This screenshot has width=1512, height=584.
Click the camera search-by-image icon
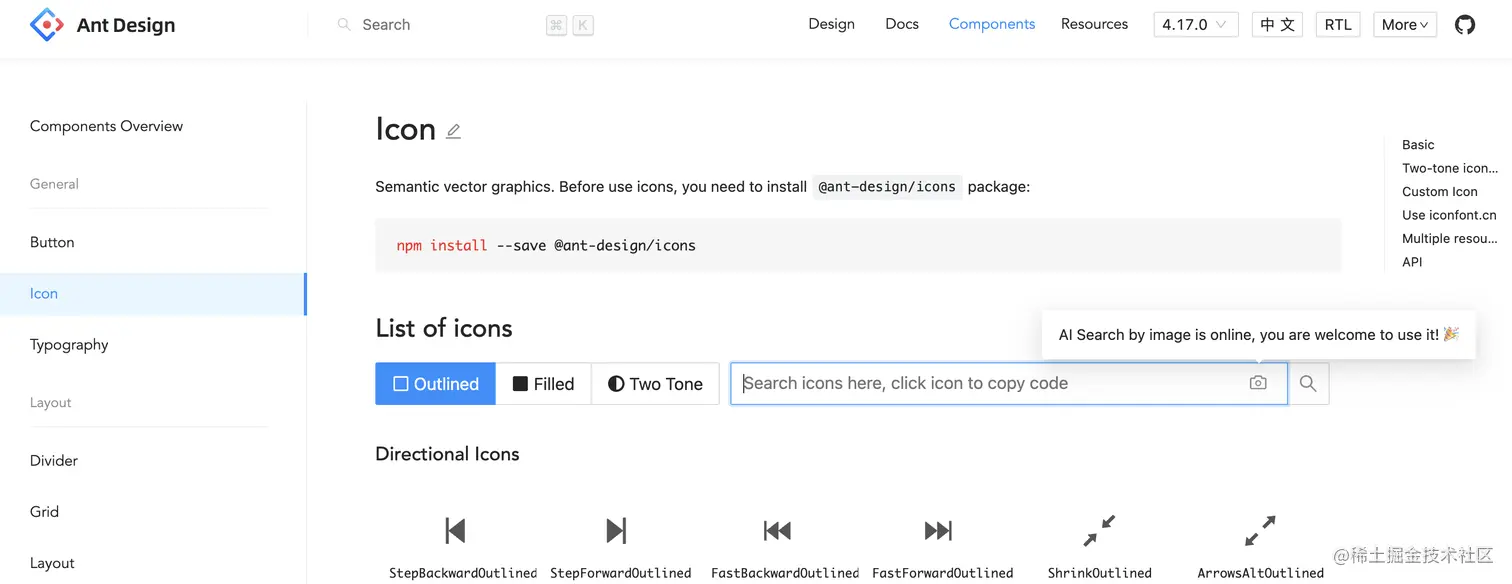(x=1258, y=383)
